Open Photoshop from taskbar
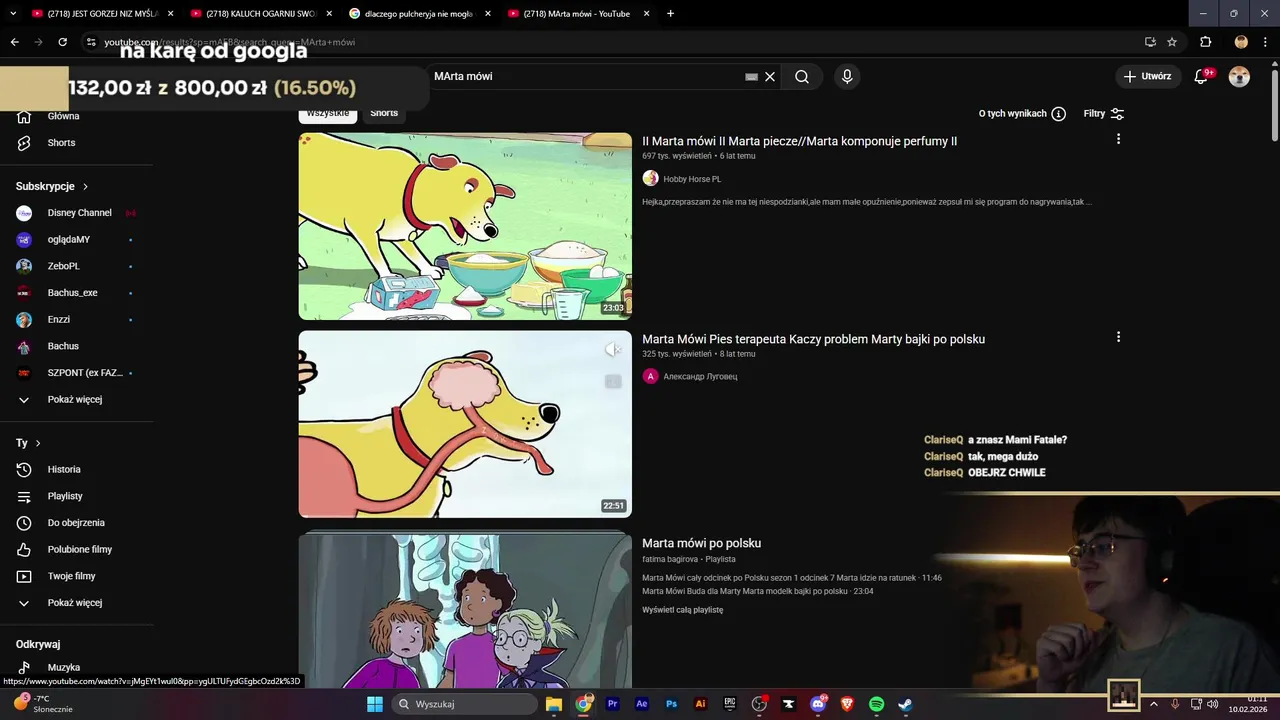This screenshot has width=1280, height=720. coord(672,704)
